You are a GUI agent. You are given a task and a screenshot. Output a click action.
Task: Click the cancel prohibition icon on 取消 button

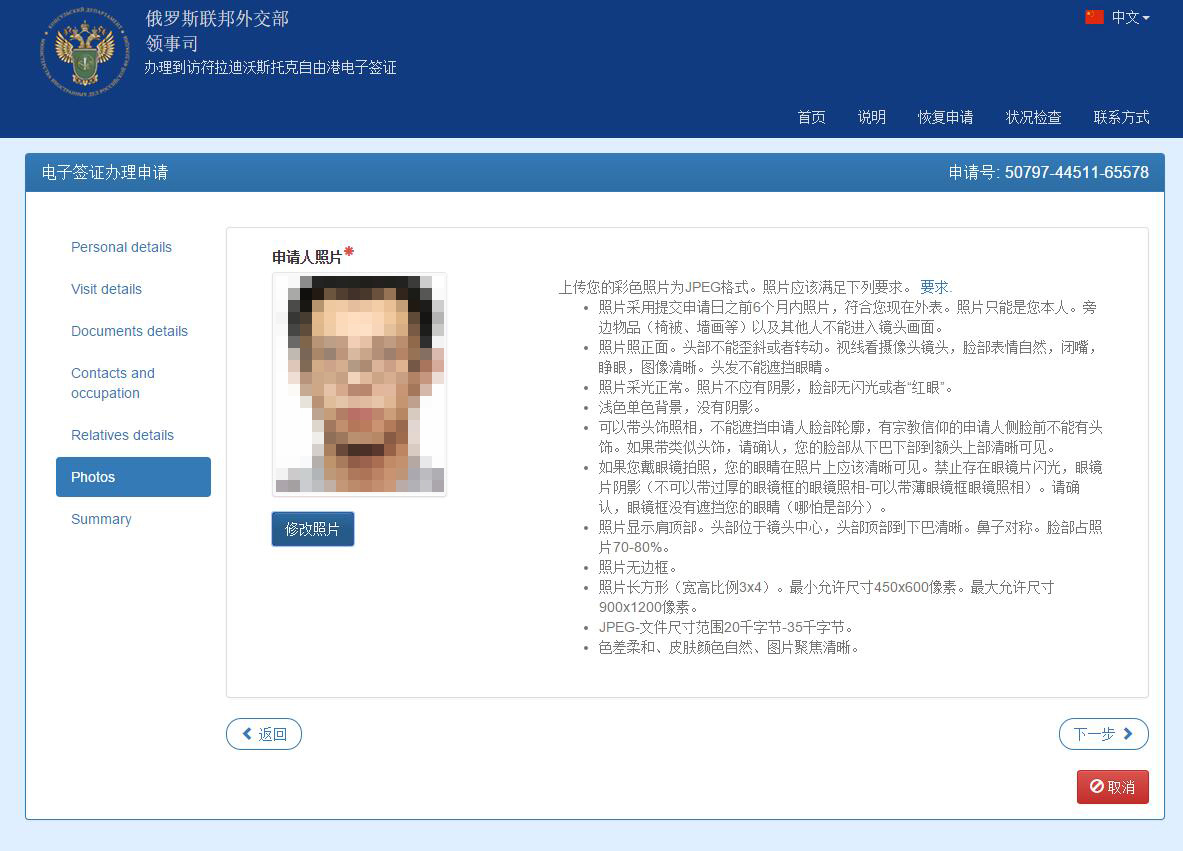tap(1094, 787)
